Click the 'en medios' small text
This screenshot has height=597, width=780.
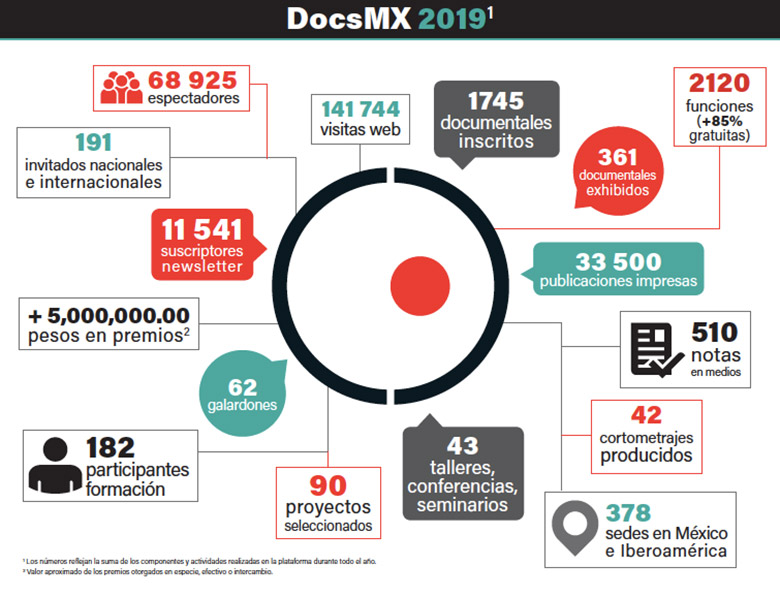click(715, 372)
